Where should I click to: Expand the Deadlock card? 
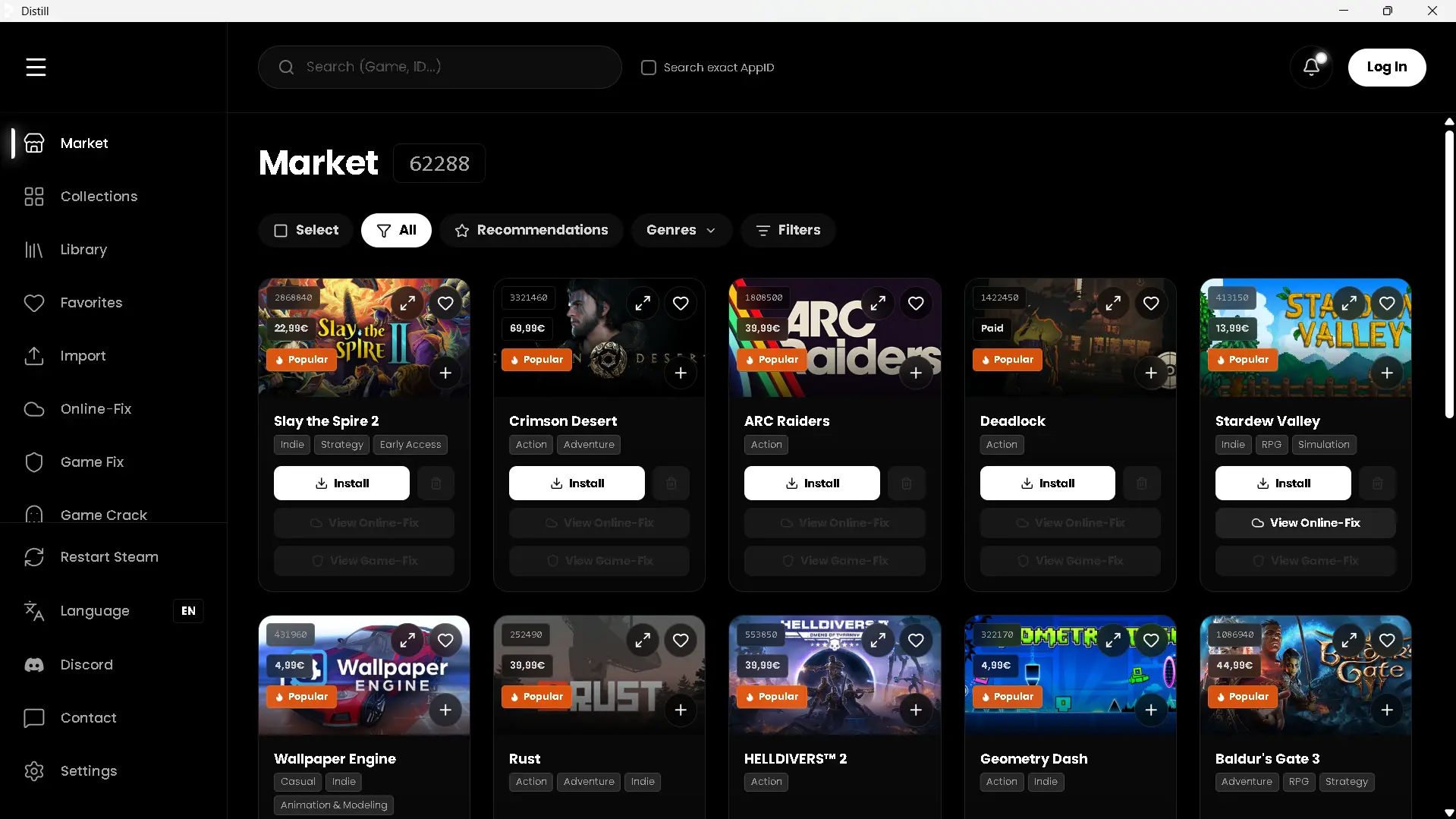1113,304
